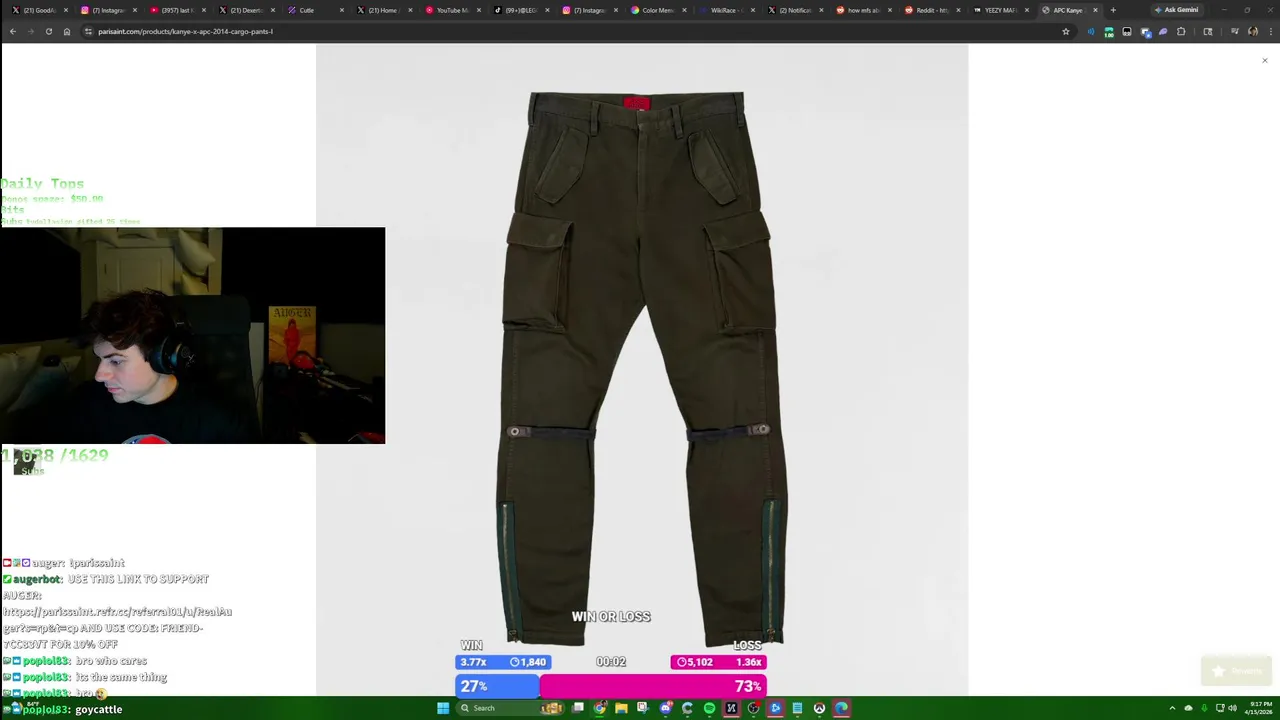
Task: Open a new browser tab with plus
Action: (x=1113, y=10)
